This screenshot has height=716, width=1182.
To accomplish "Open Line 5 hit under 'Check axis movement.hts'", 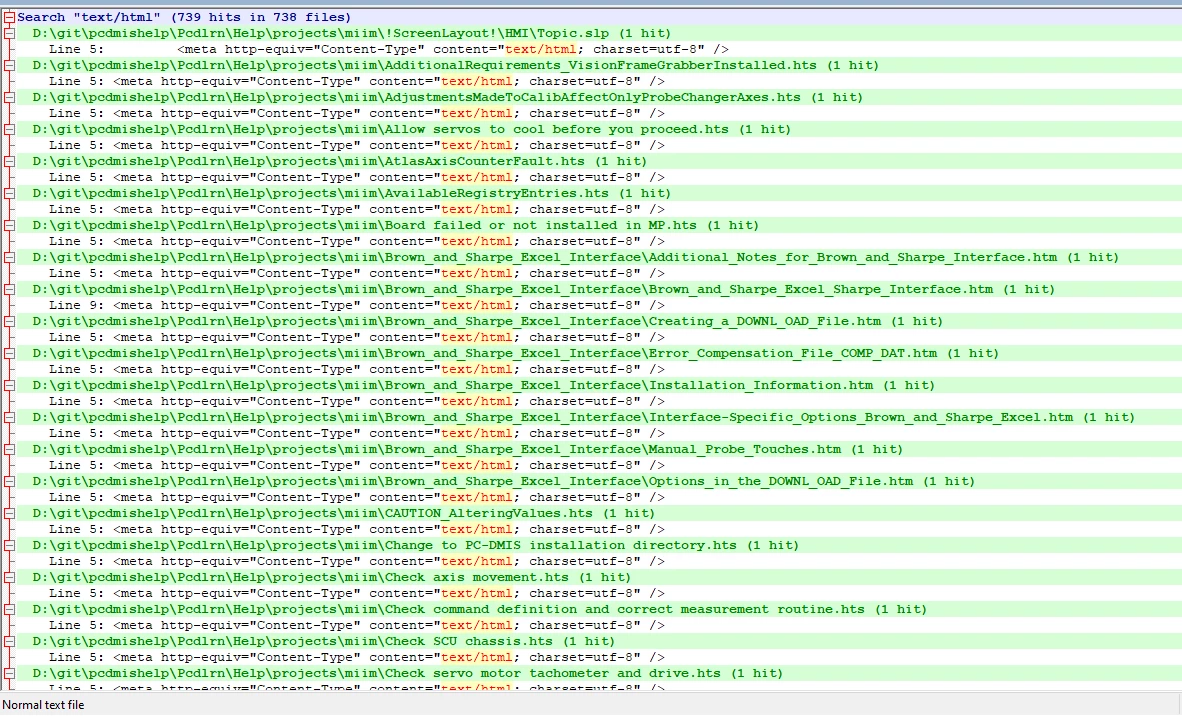I will tap(357, 594).
